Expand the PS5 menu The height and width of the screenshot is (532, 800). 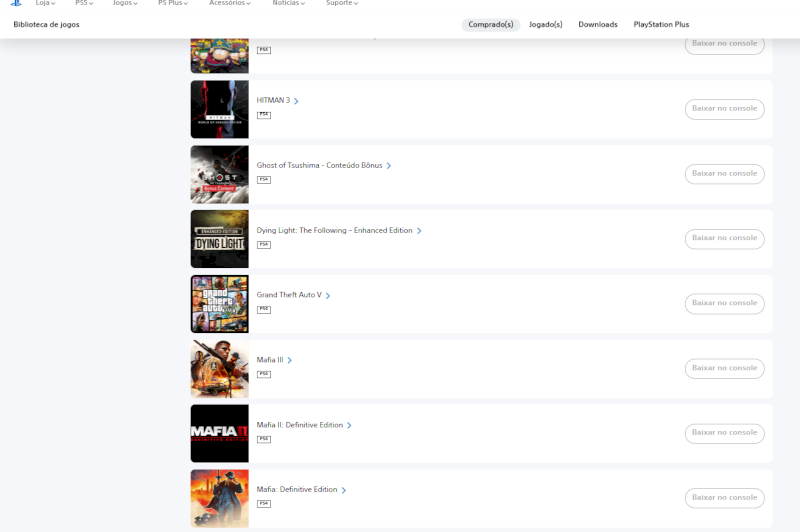click(84, 3)
